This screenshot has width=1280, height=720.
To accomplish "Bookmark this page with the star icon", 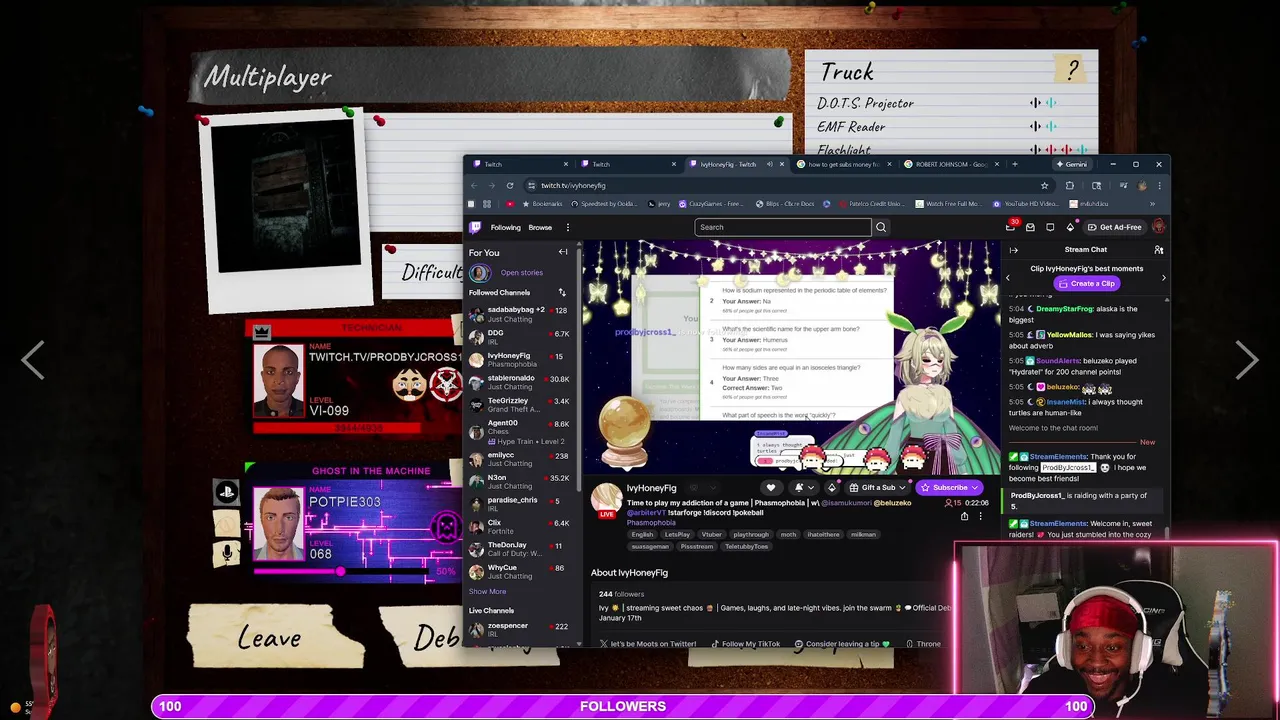I will coord(1044,185).
